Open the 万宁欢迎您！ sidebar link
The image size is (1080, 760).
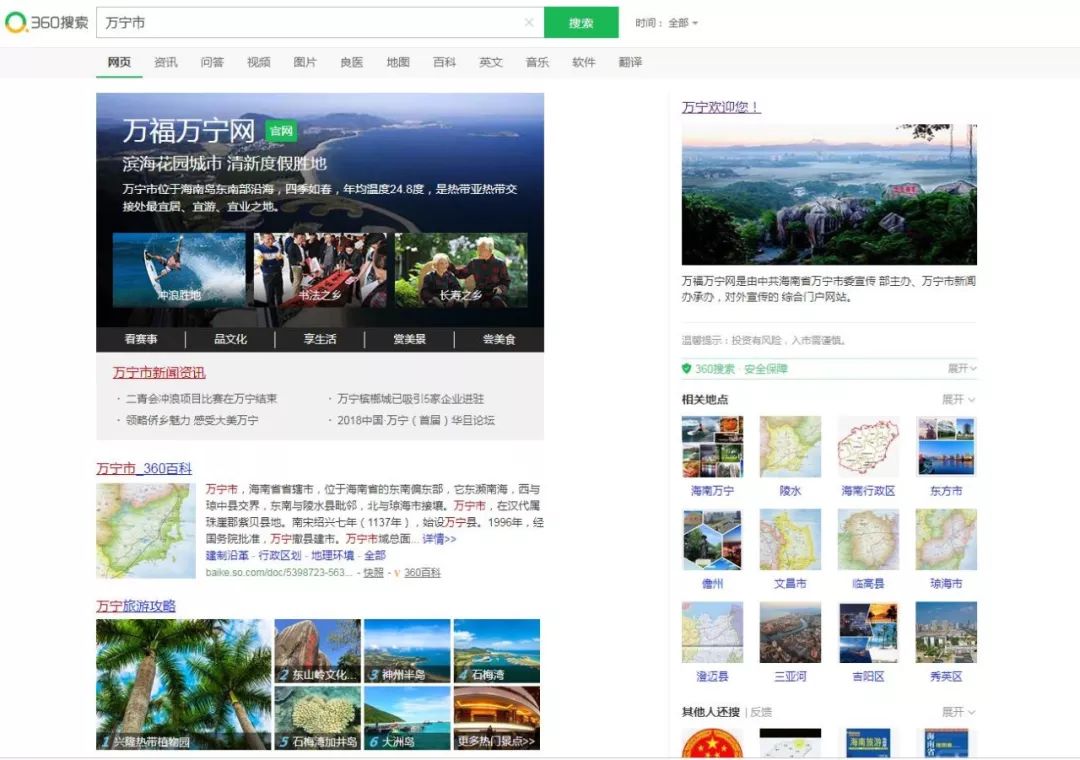tap(721, 107)
